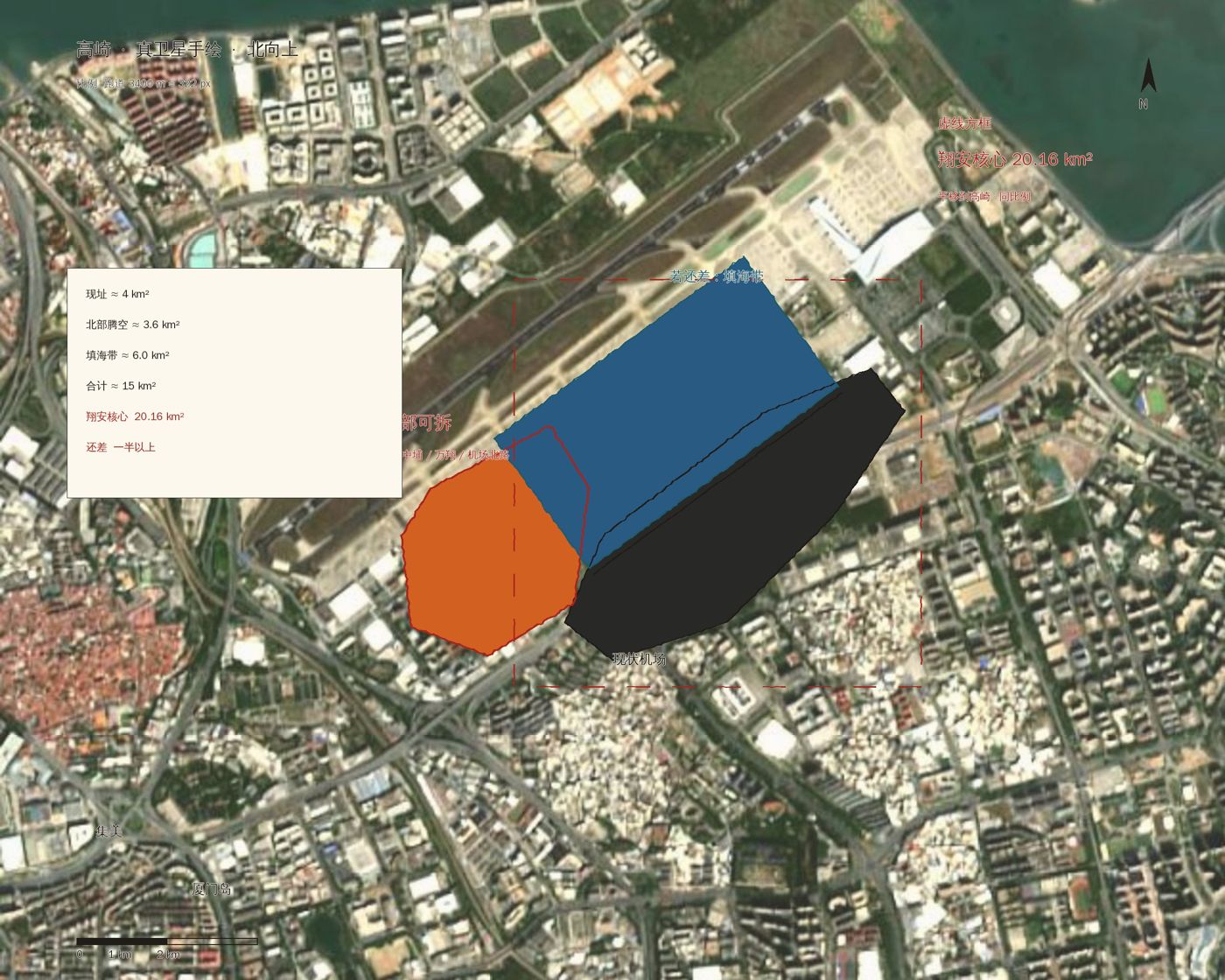
Task: Click the scale label 2 km
Action: (168, 955)
